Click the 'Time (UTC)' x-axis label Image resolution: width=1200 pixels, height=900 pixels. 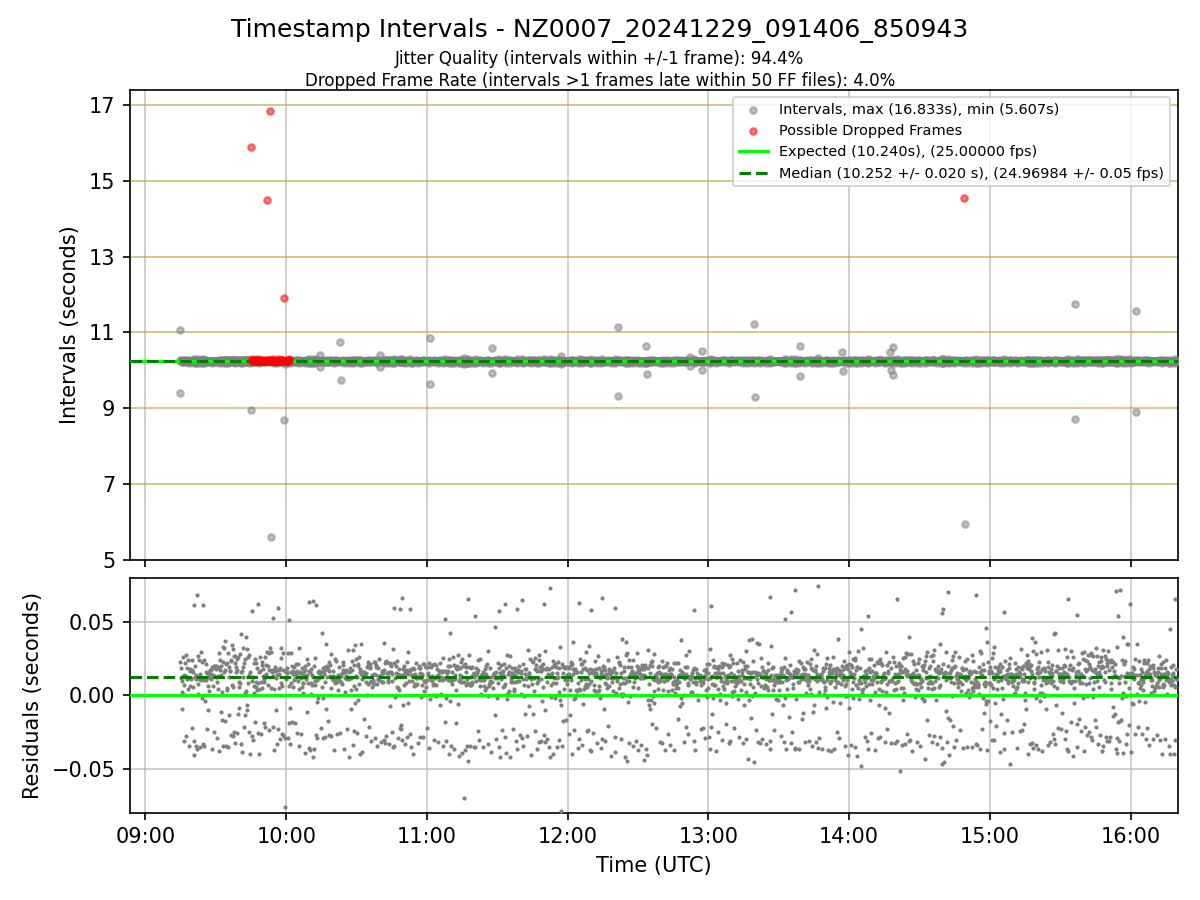point(653,865)
